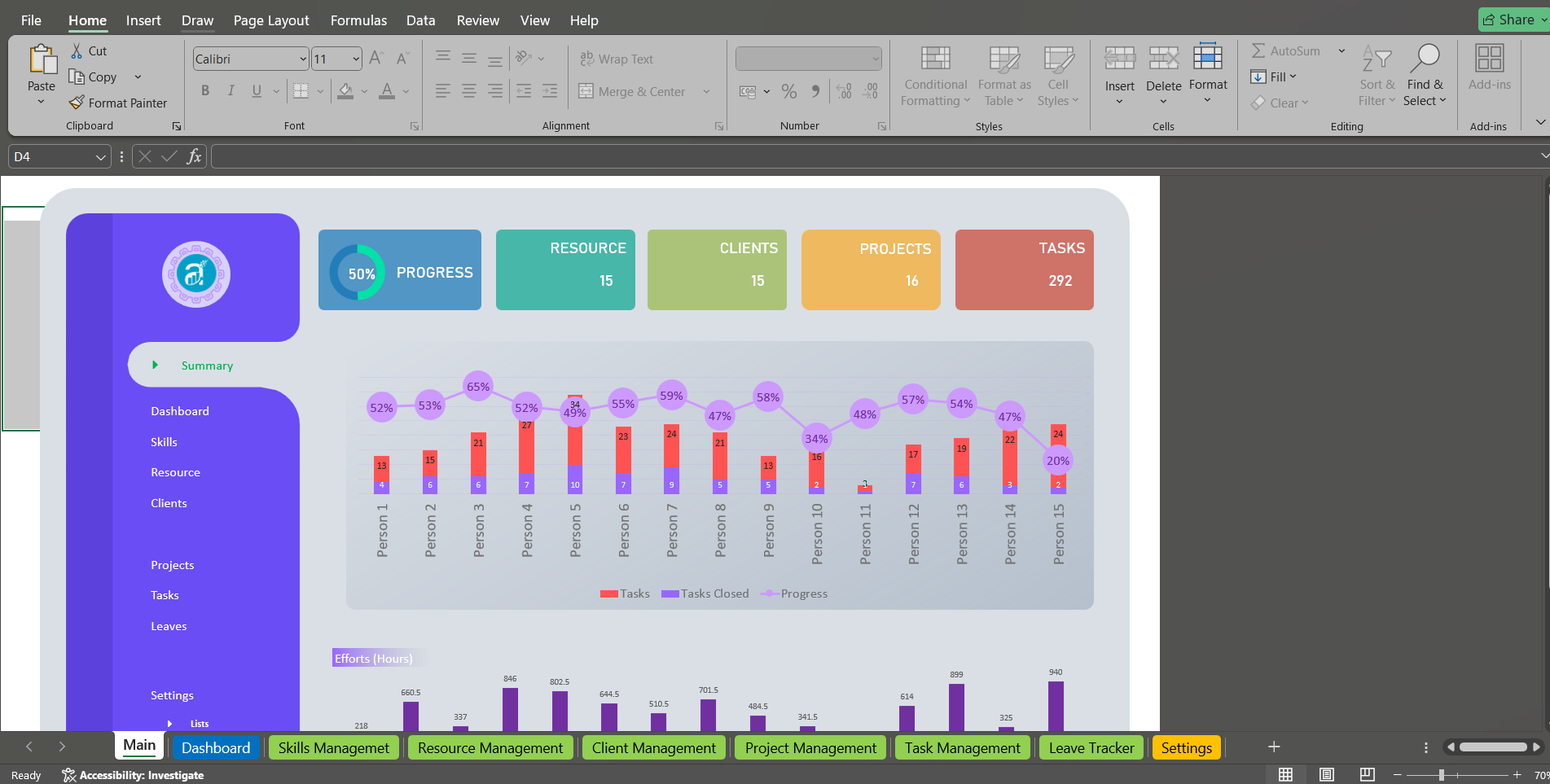
Task: Toggle bold formatting
Action: coord(204,91)
